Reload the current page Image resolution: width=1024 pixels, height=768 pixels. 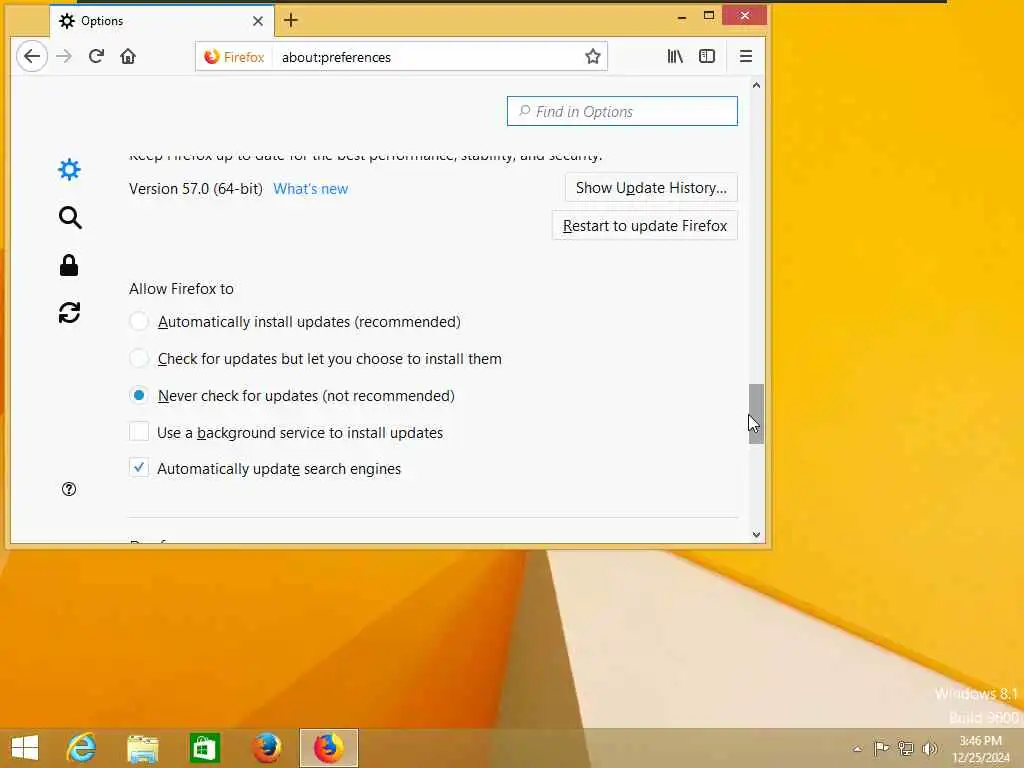96,56
